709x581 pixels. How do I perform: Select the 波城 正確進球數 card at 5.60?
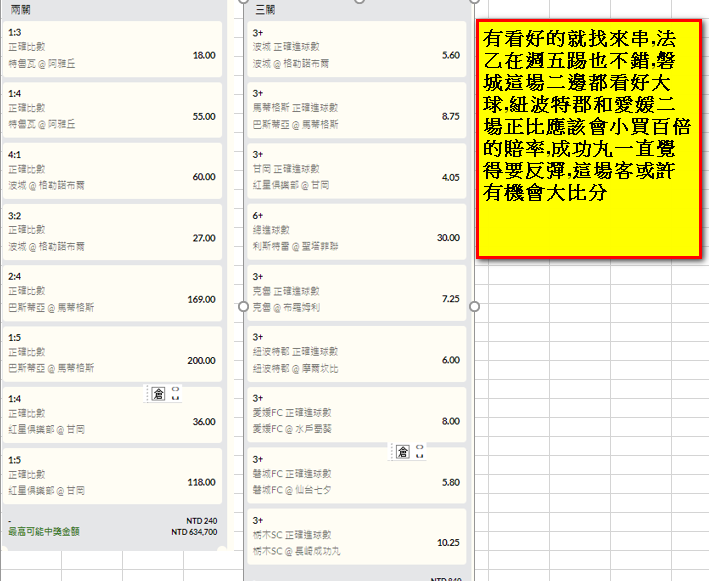coord(357,49)
